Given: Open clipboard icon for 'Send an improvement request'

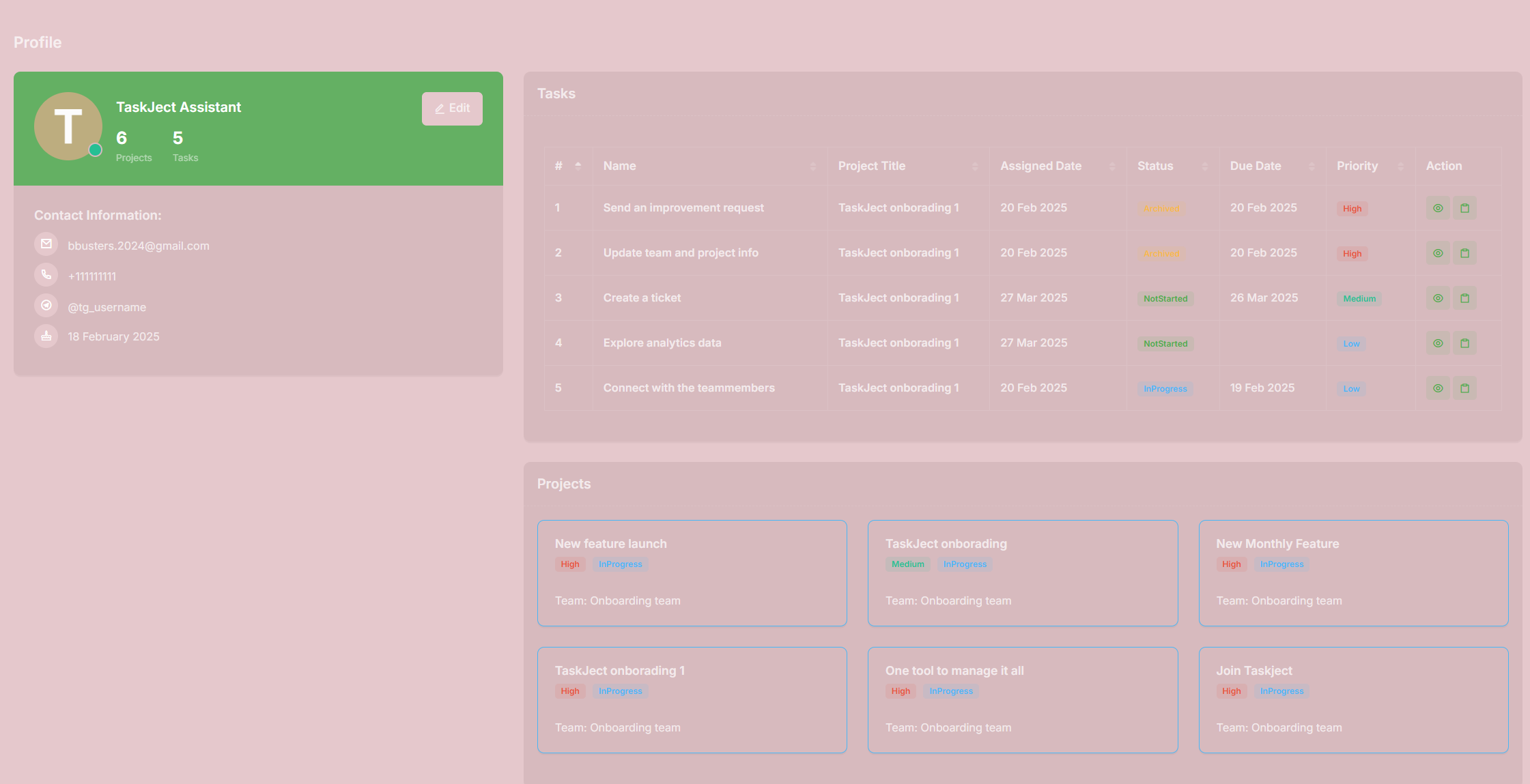Looking at the screenshot, I should coord(1464,208).
